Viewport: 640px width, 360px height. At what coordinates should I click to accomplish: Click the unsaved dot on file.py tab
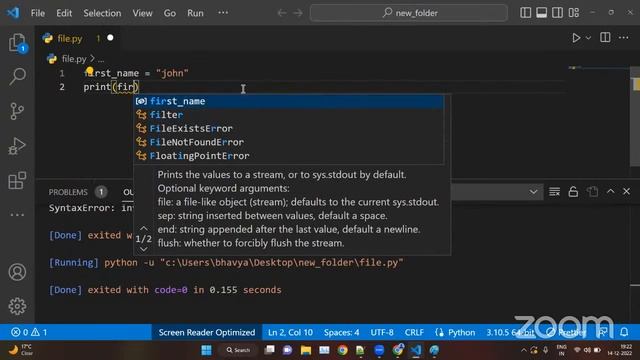click(110, 38)
